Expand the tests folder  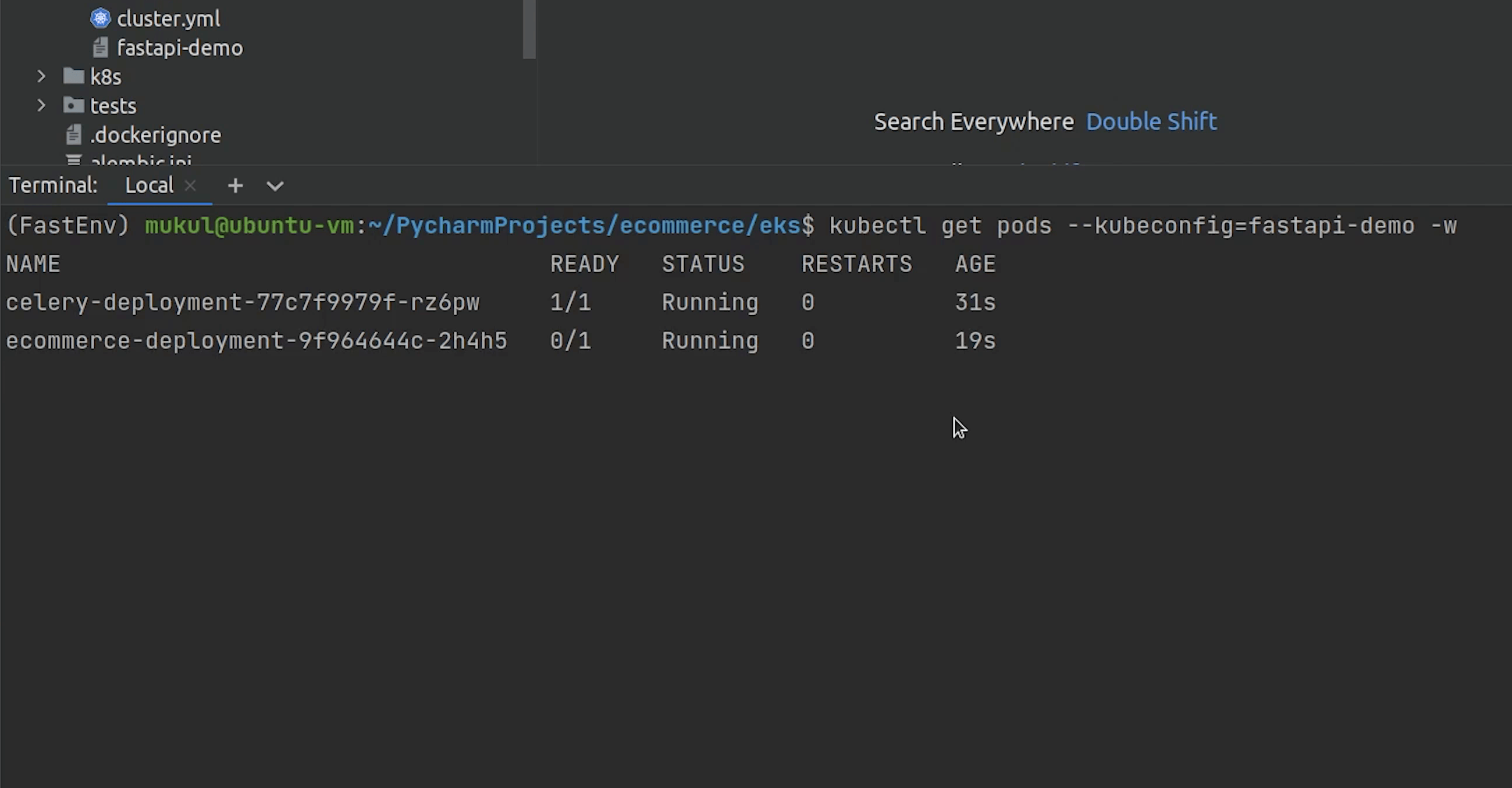coord(41,106)
